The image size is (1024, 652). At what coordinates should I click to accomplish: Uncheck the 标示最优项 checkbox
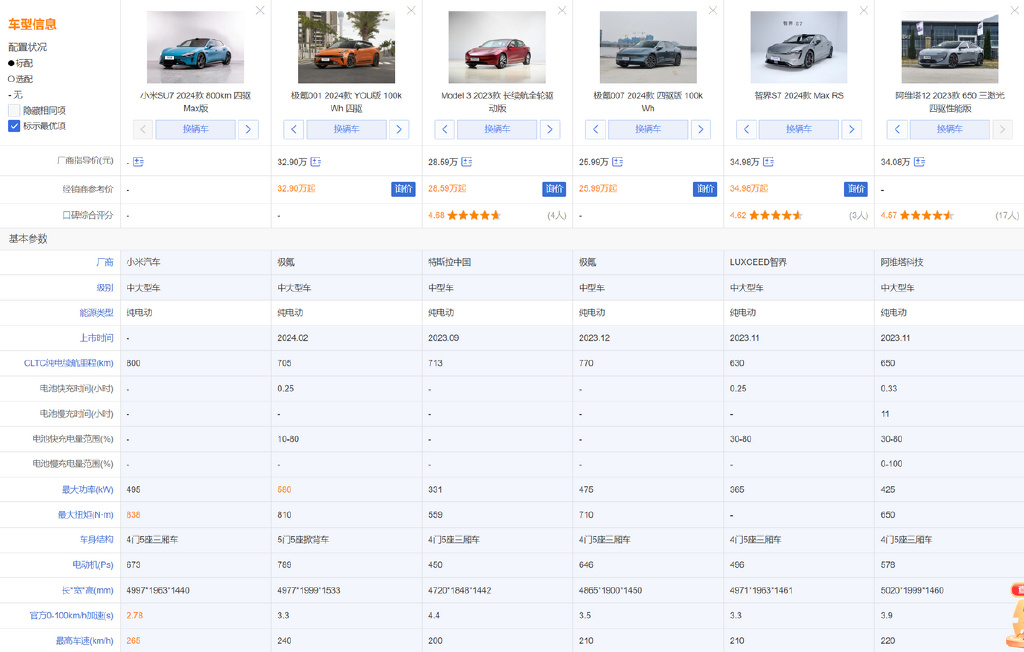(x=14, y=125)
